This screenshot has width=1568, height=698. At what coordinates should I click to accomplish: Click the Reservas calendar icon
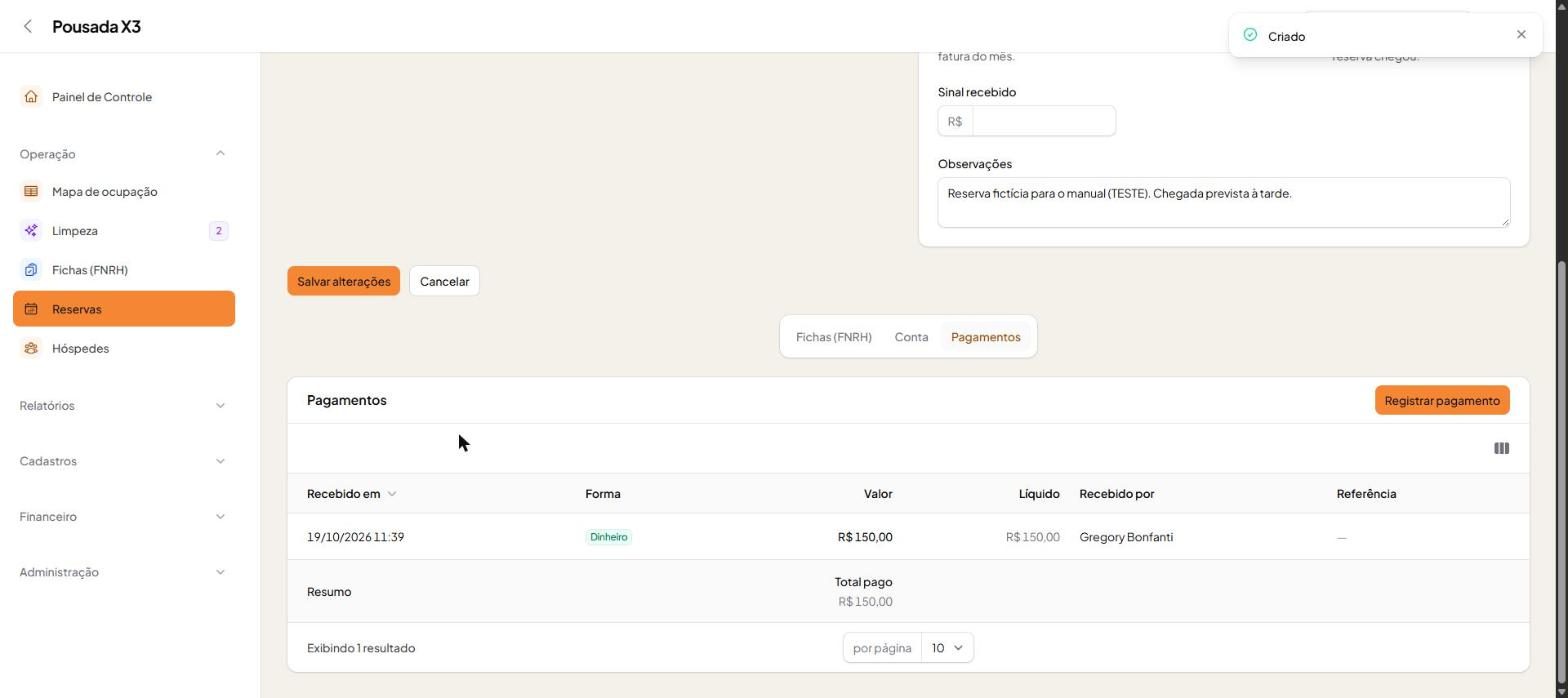pos(31,309)
